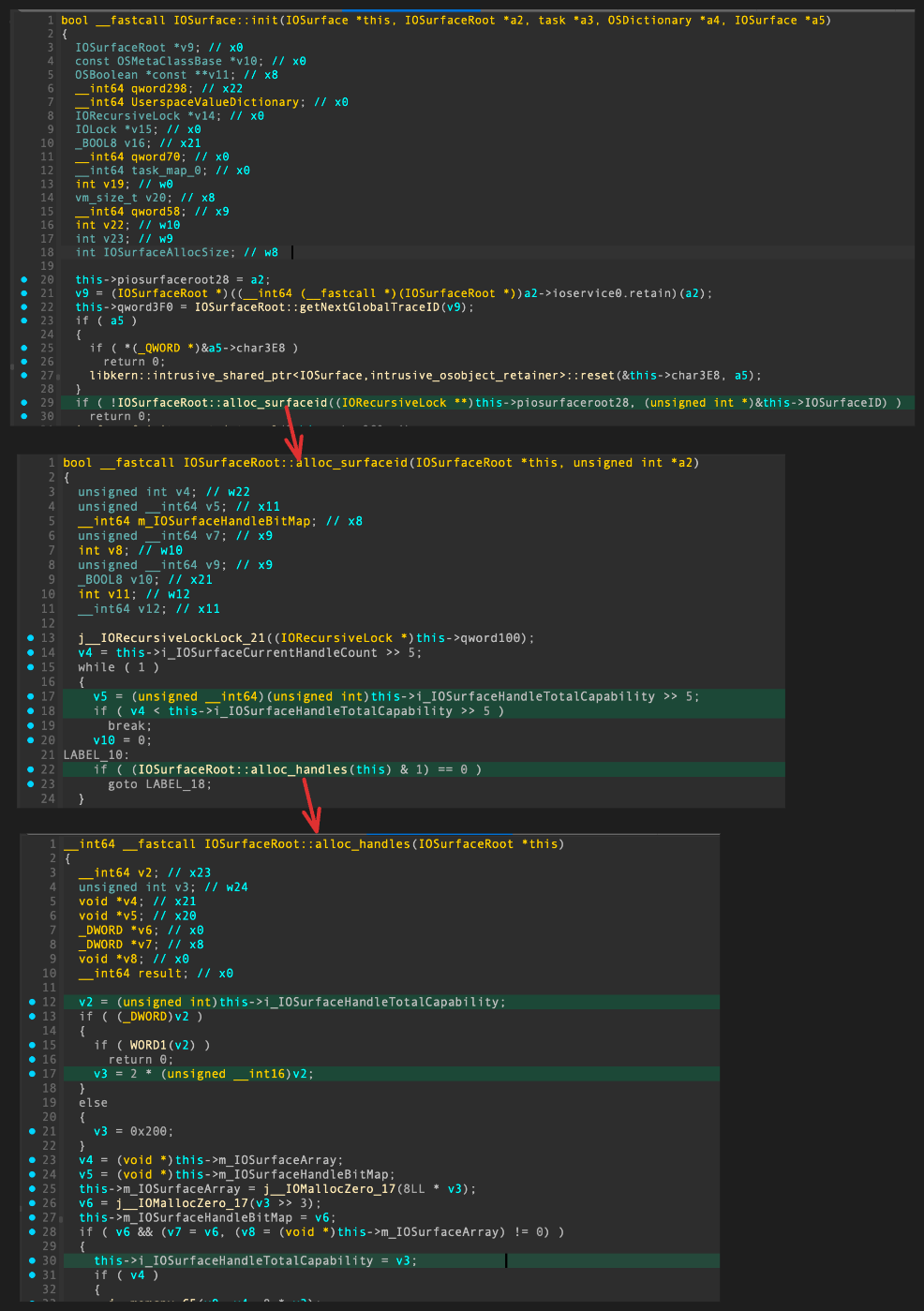Toggle breakpoint dot on line 17 of alloc_handles
This screenshot has width=924, height=1311.
tap(32, 1074)
